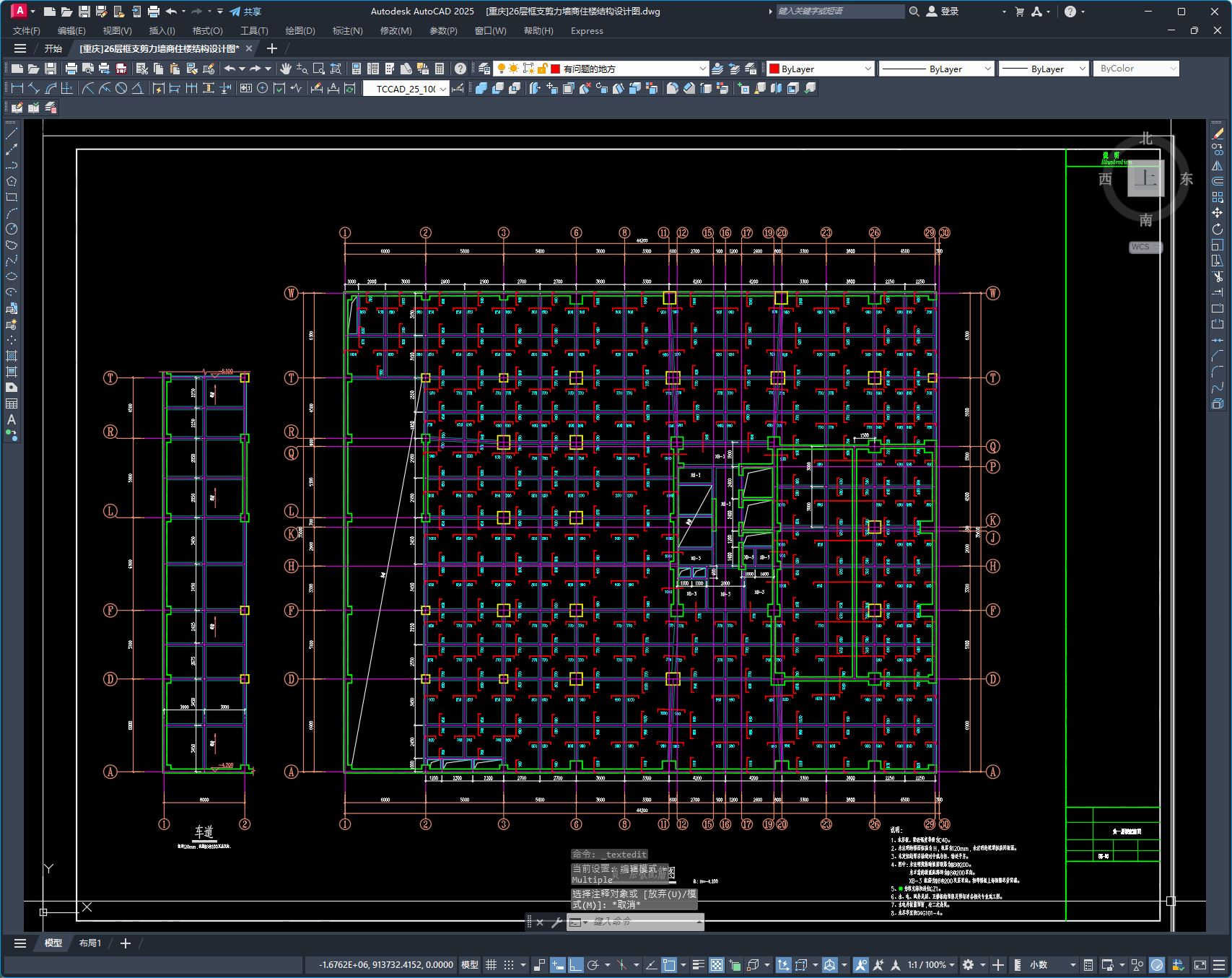The image size is (1232, 978).
Task: Open the Help question mark toolbar icon
Action: [460, 69]
